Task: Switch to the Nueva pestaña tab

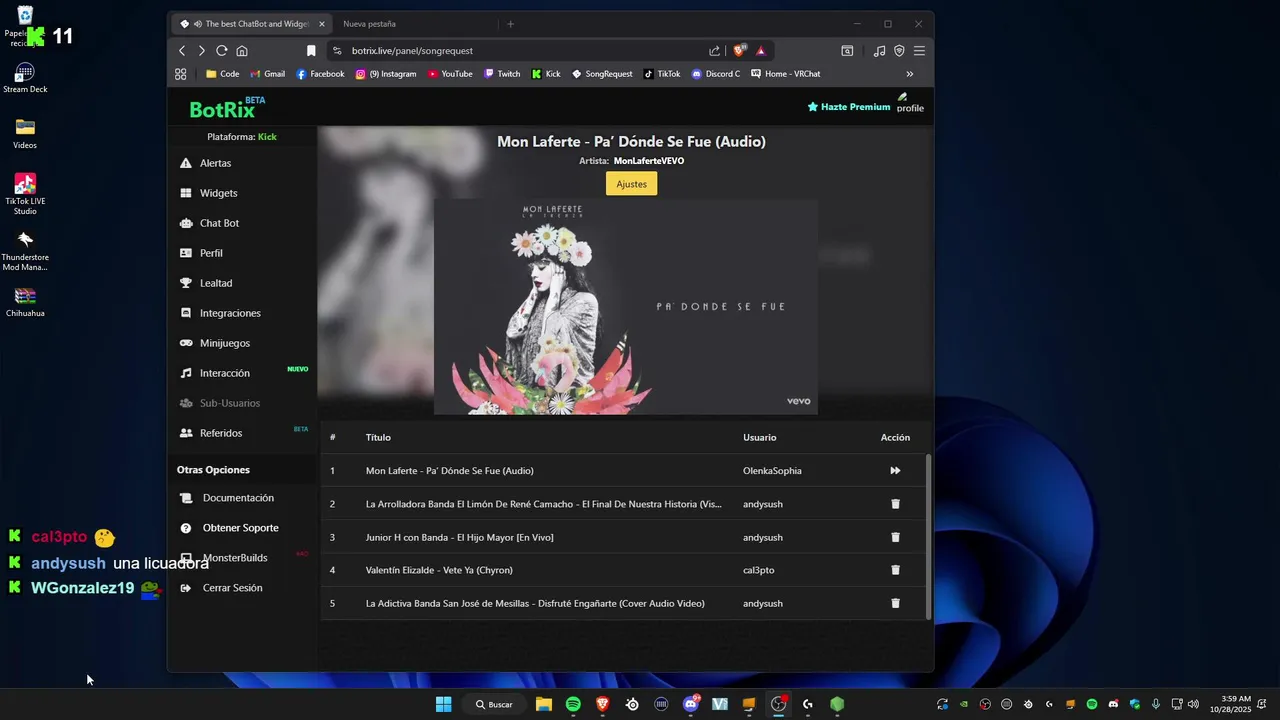Action: pos(369,24)
